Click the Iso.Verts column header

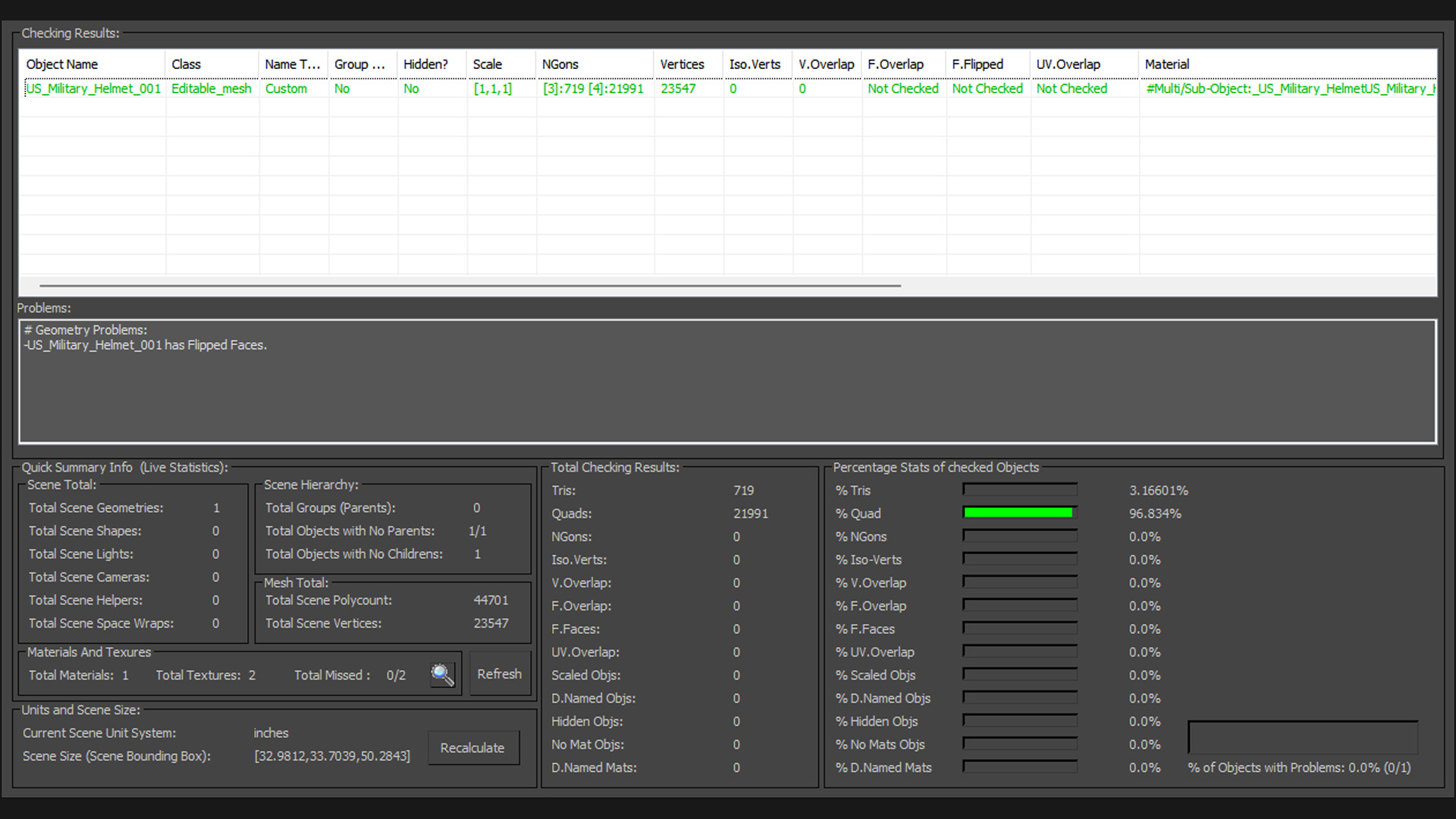756,64
